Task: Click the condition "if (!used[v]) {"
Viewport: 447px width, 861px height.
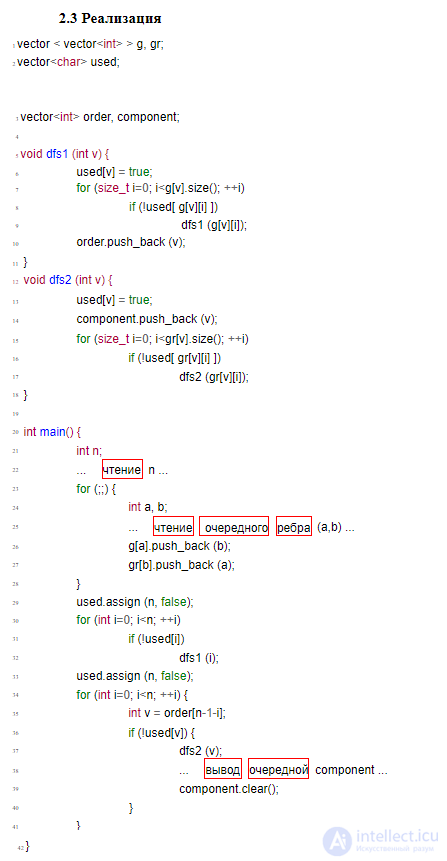Action: pyautogui.click(x=162, y=733)
